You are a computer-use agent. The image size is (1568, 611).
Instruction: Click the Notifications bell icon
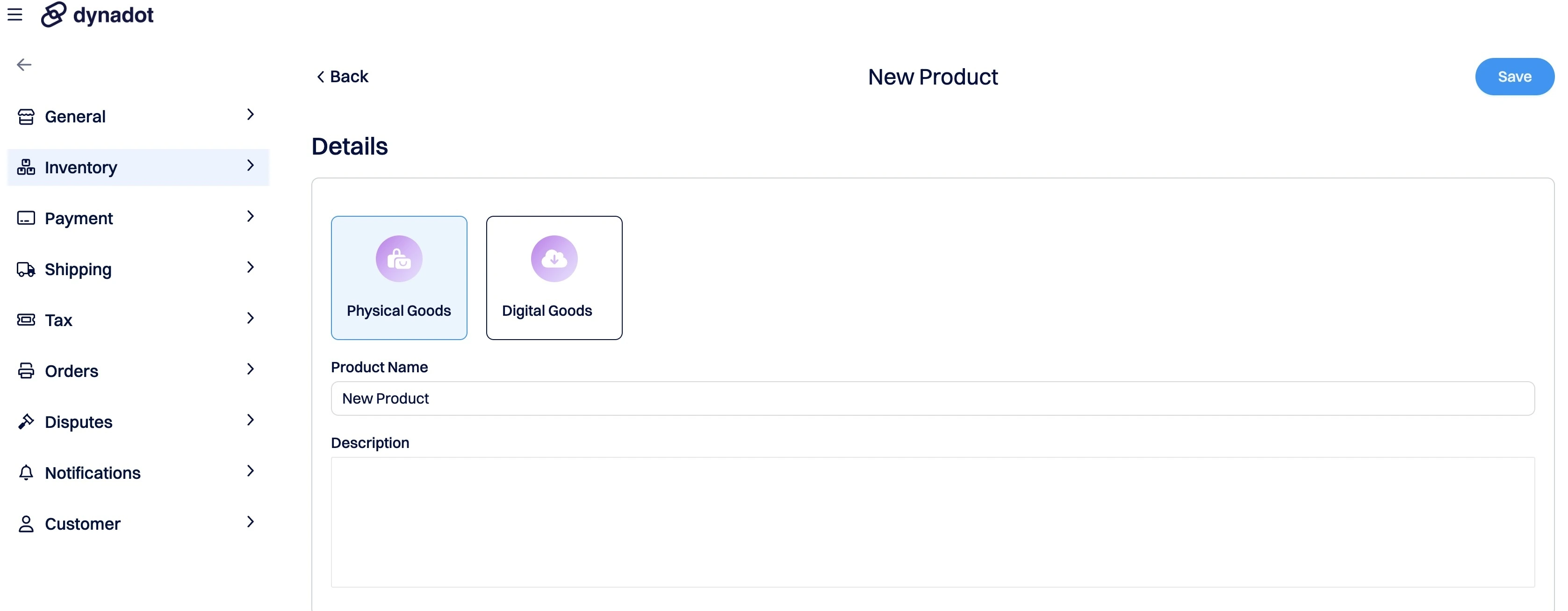[x=26, y=472]
